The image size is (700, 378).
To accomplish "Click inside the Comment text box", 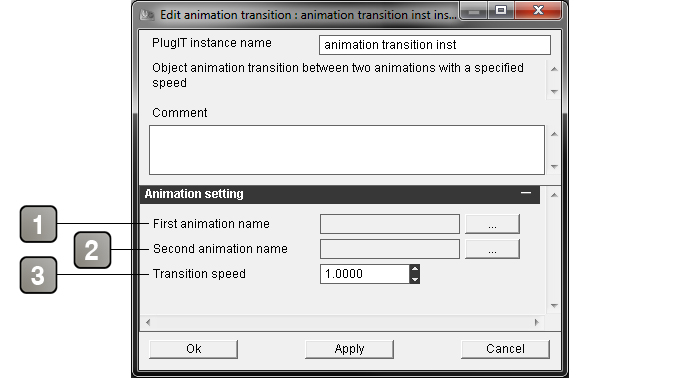I will (x=347, y=150).
